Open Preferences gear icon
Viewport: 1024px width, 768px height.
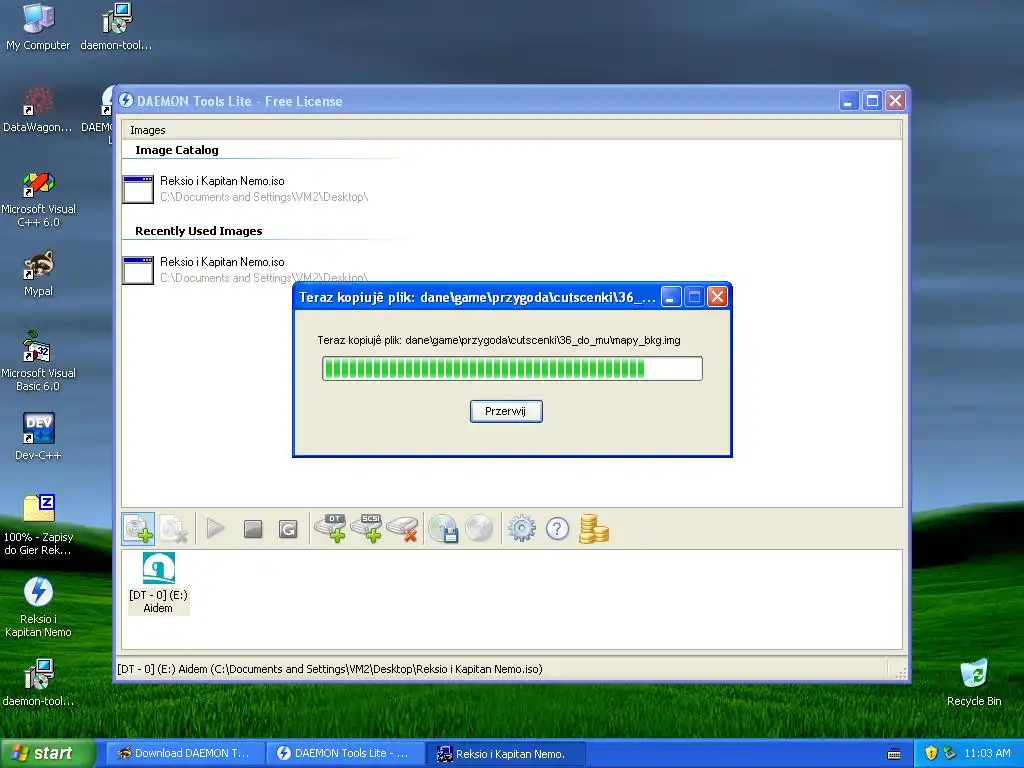[522, 529]
